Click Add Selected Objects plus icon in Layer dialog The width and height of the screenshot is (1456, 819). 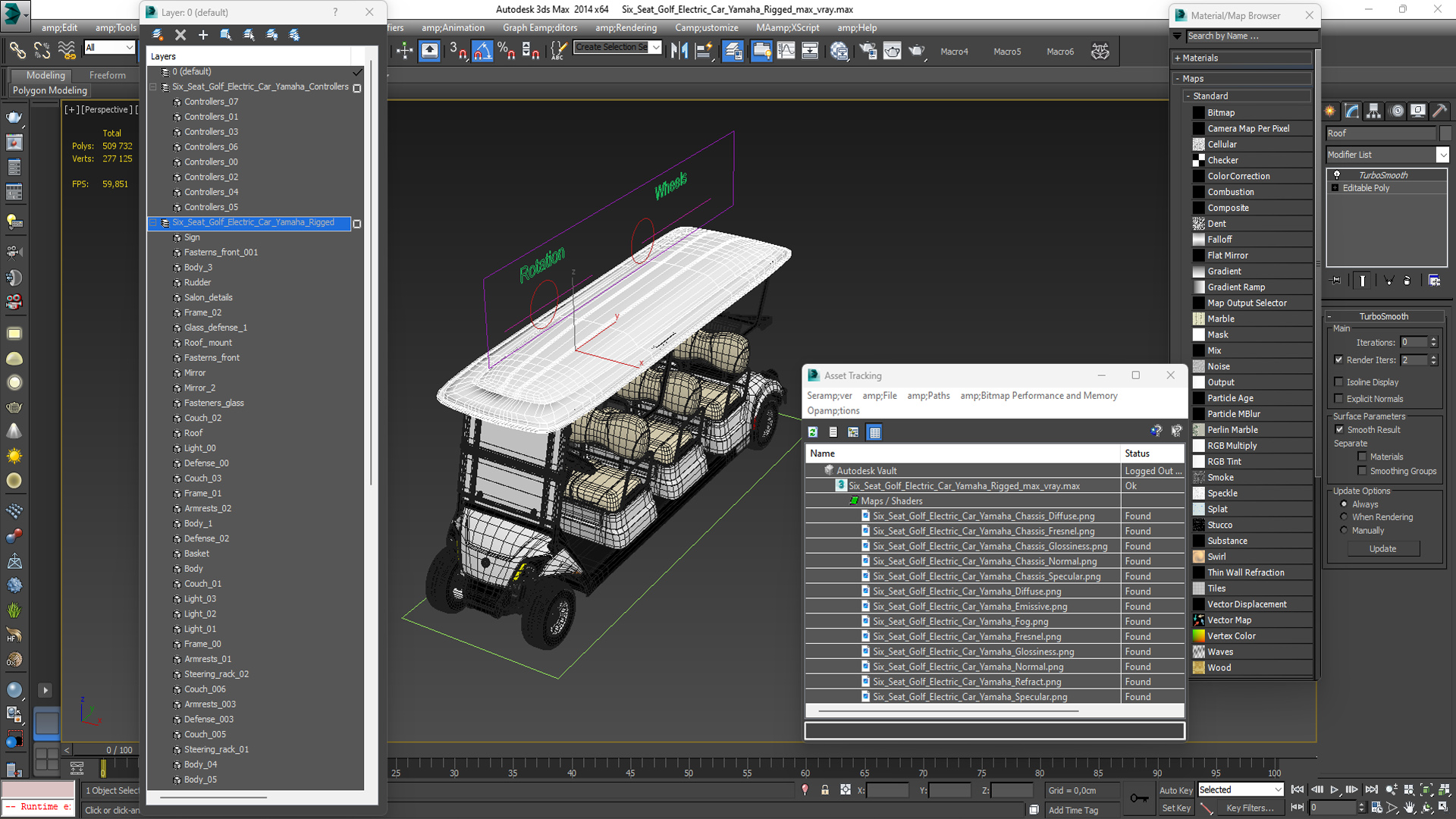click(x=203, y=35)
